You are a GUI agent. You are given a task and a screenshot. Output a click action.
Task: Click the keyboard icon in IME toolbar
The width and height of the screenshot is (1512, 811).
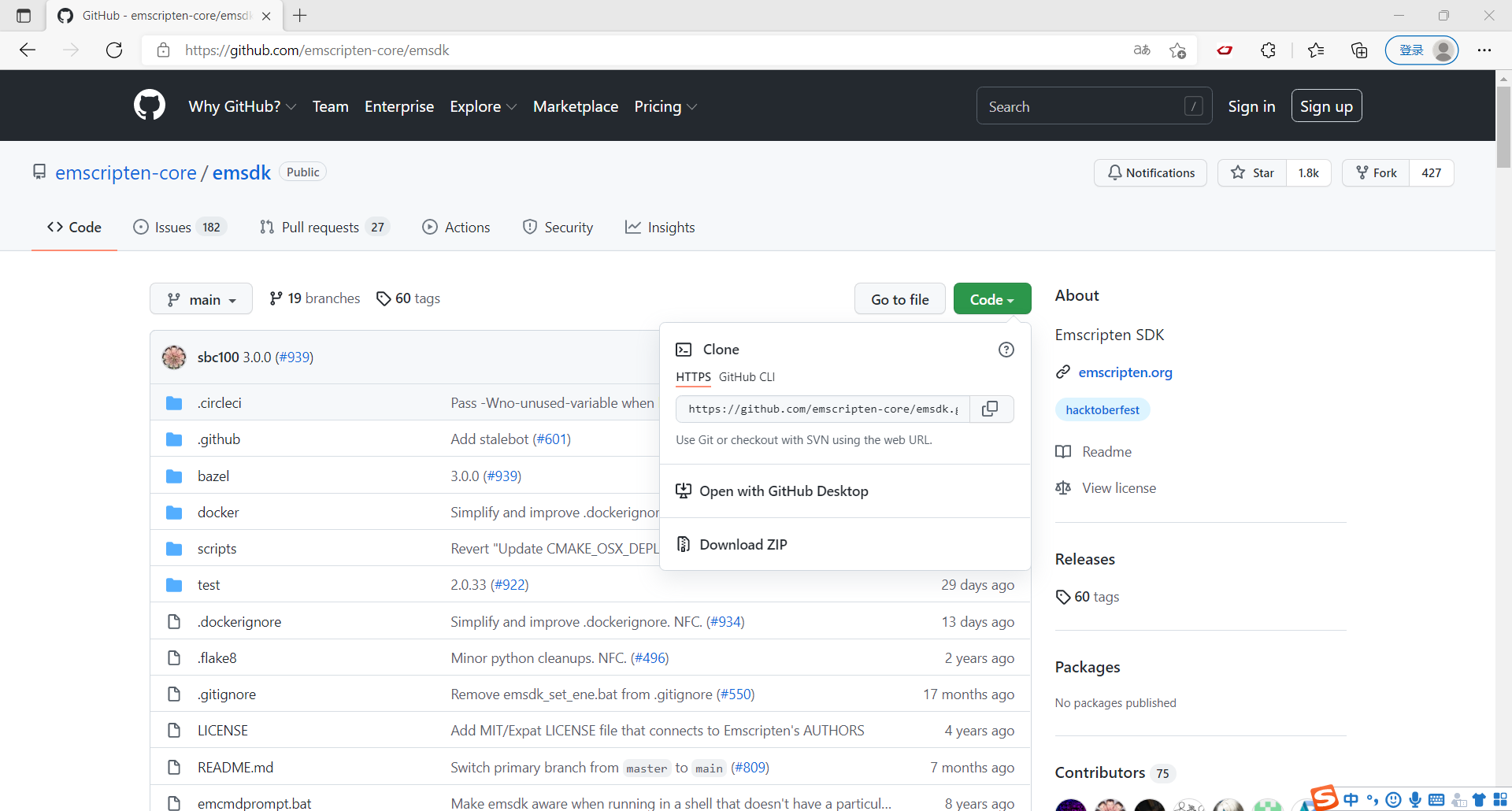1436,800
